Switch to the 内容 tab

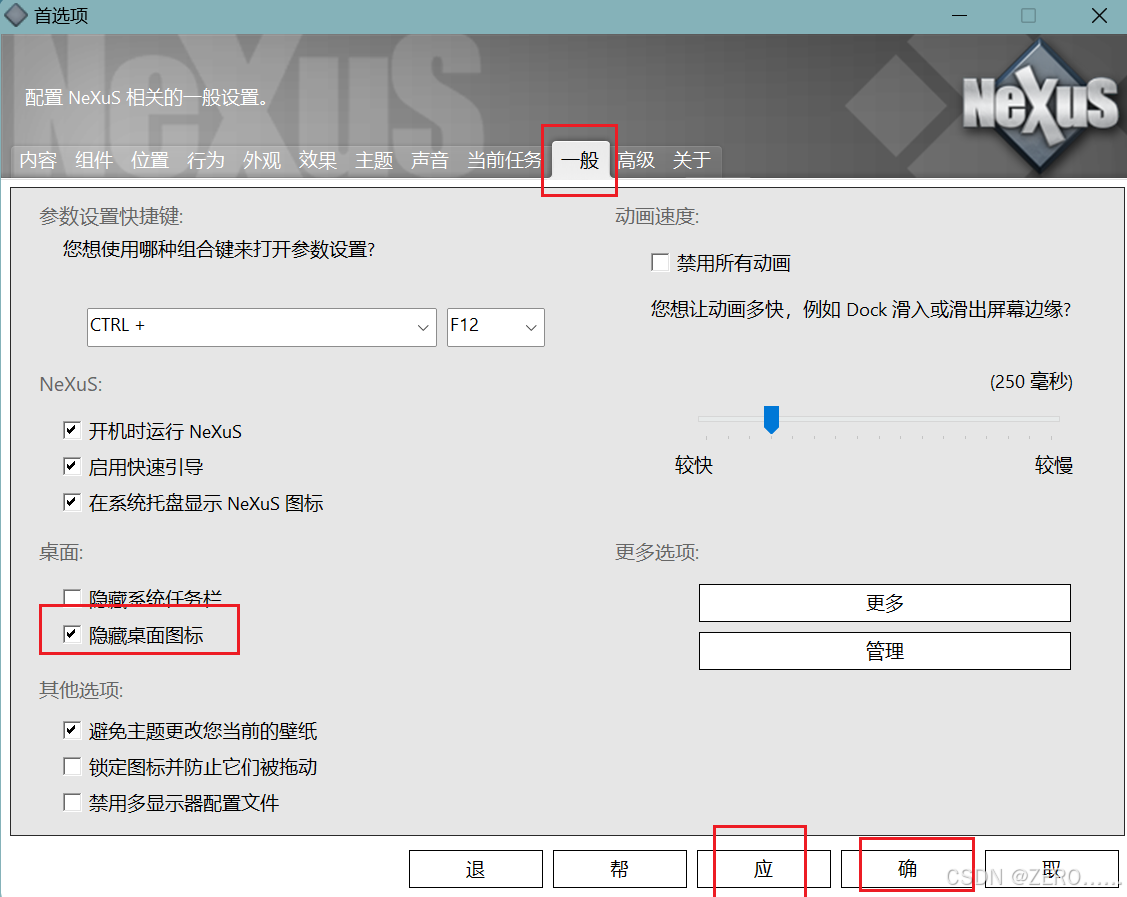(x=38, y=160)
